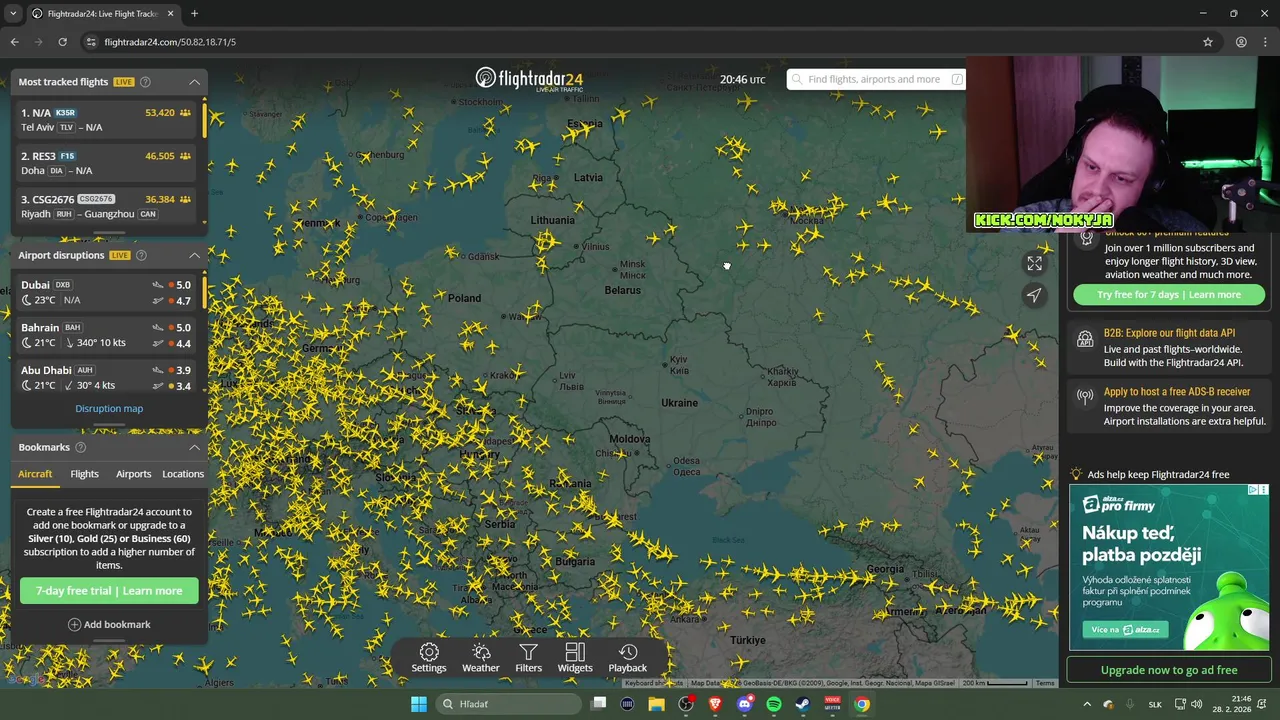This screenshot has height=720, width=1280.
Task: Open the Bahrain BAH disruption row
Action: point(106,335)
